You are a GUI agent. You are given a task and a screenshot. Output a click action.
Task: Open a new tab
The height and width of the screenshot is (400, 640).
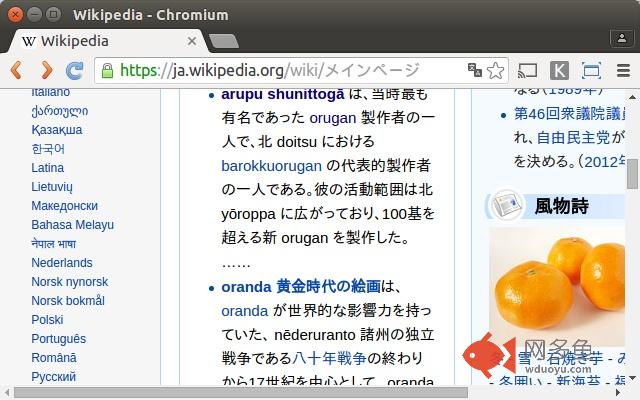tap(224, 41)
